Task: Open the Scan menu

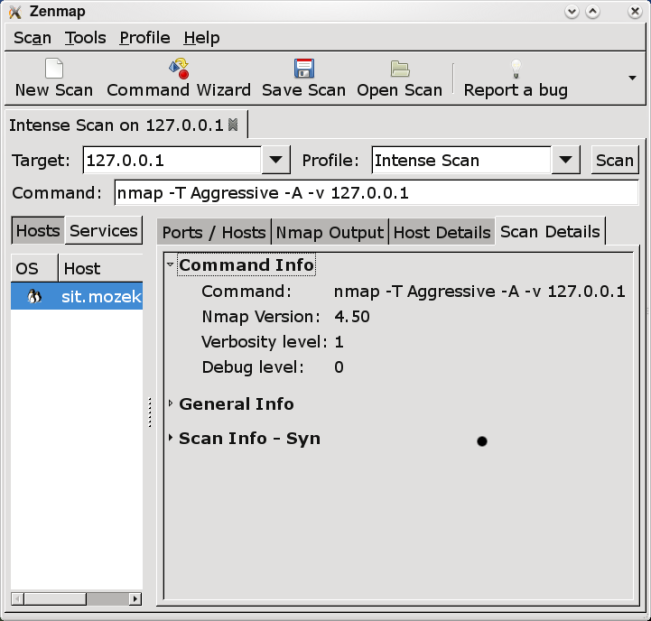Action: click(32, 38)
